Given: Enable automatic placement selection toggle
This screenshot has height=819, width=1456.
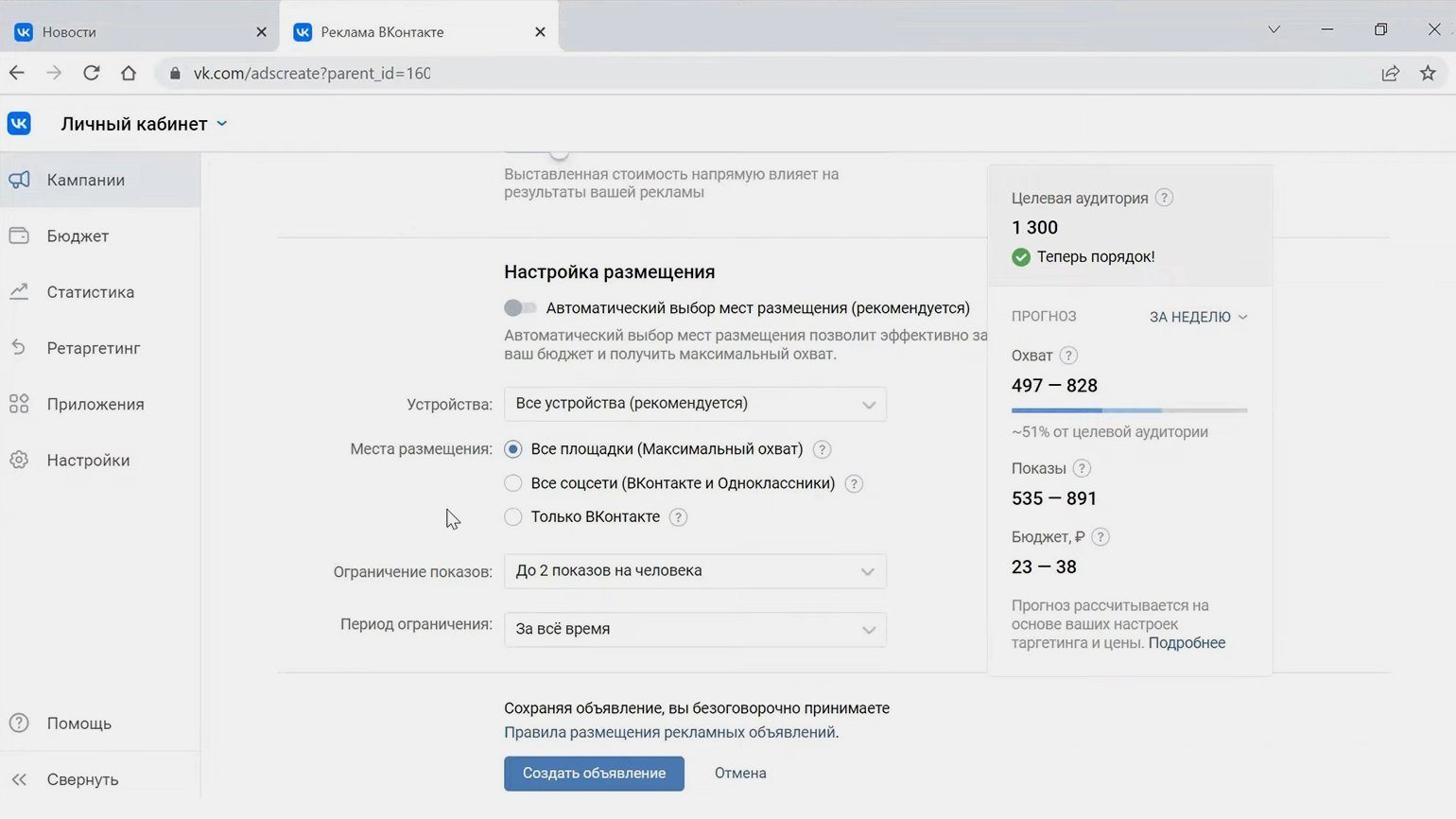Looking at the screenshot, I should tap(520, 307).
